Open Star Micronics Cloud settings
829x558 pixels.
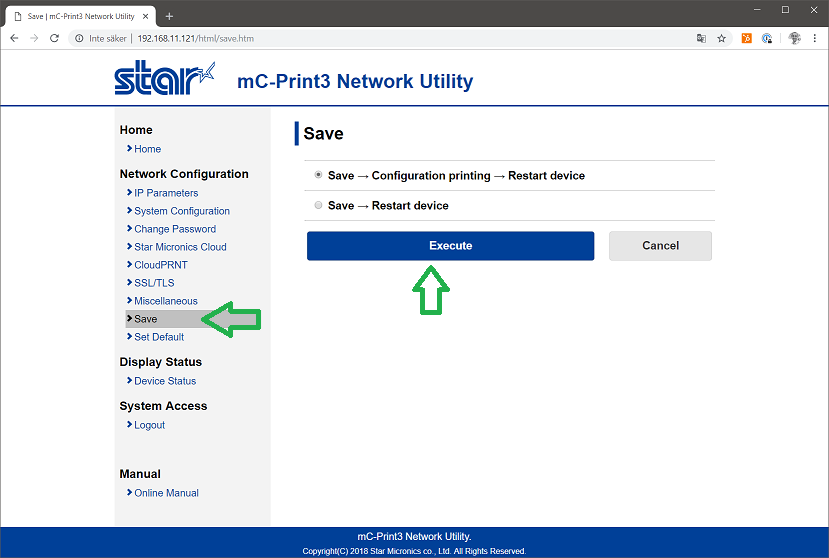tap(180, 247)
